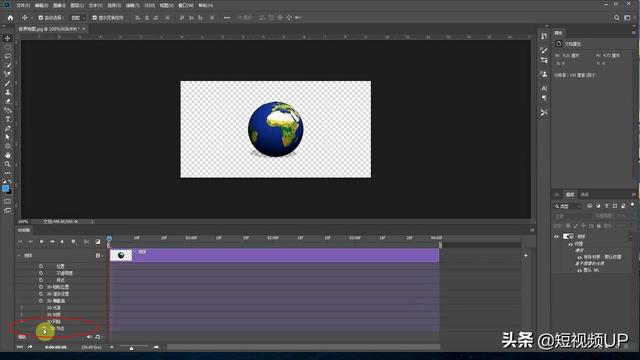This screenshot has width=640, height=360.
Task: Hide the 3D globe layer eye icon
Action: pos(556,236)
